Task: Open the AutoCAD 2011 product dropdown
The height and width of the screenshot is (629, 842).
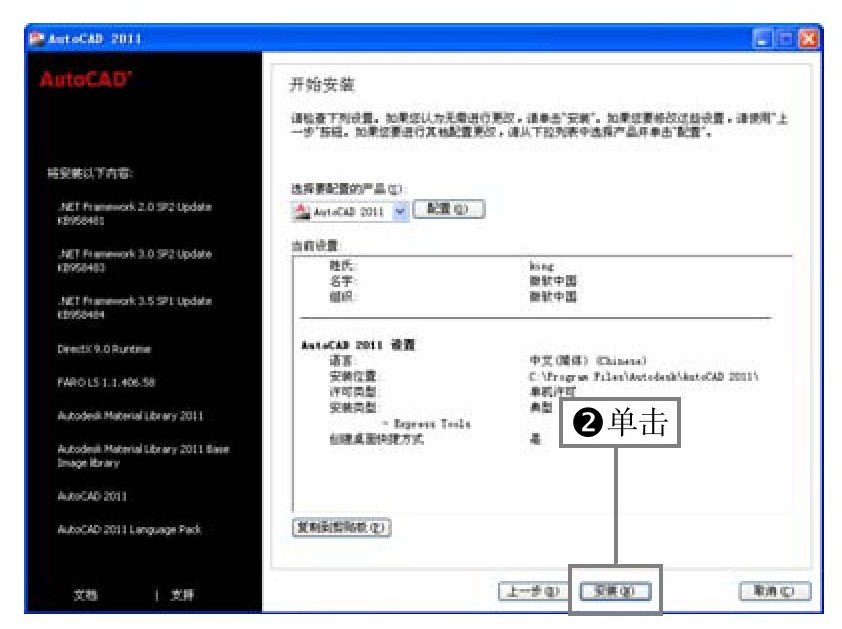Action: [400, 211]
